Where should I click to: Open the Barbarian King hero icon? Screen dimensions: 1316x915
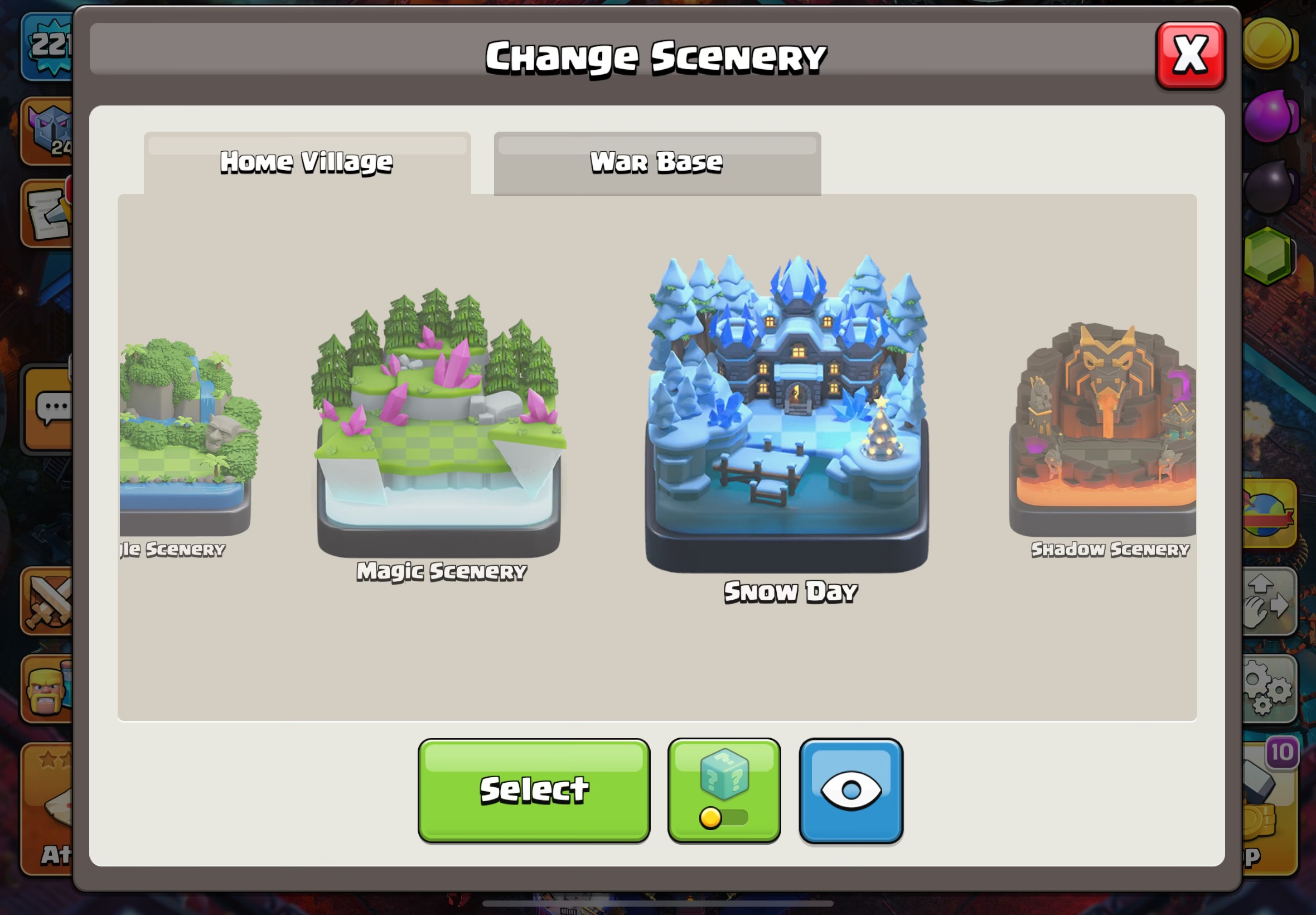pos(47,688)
